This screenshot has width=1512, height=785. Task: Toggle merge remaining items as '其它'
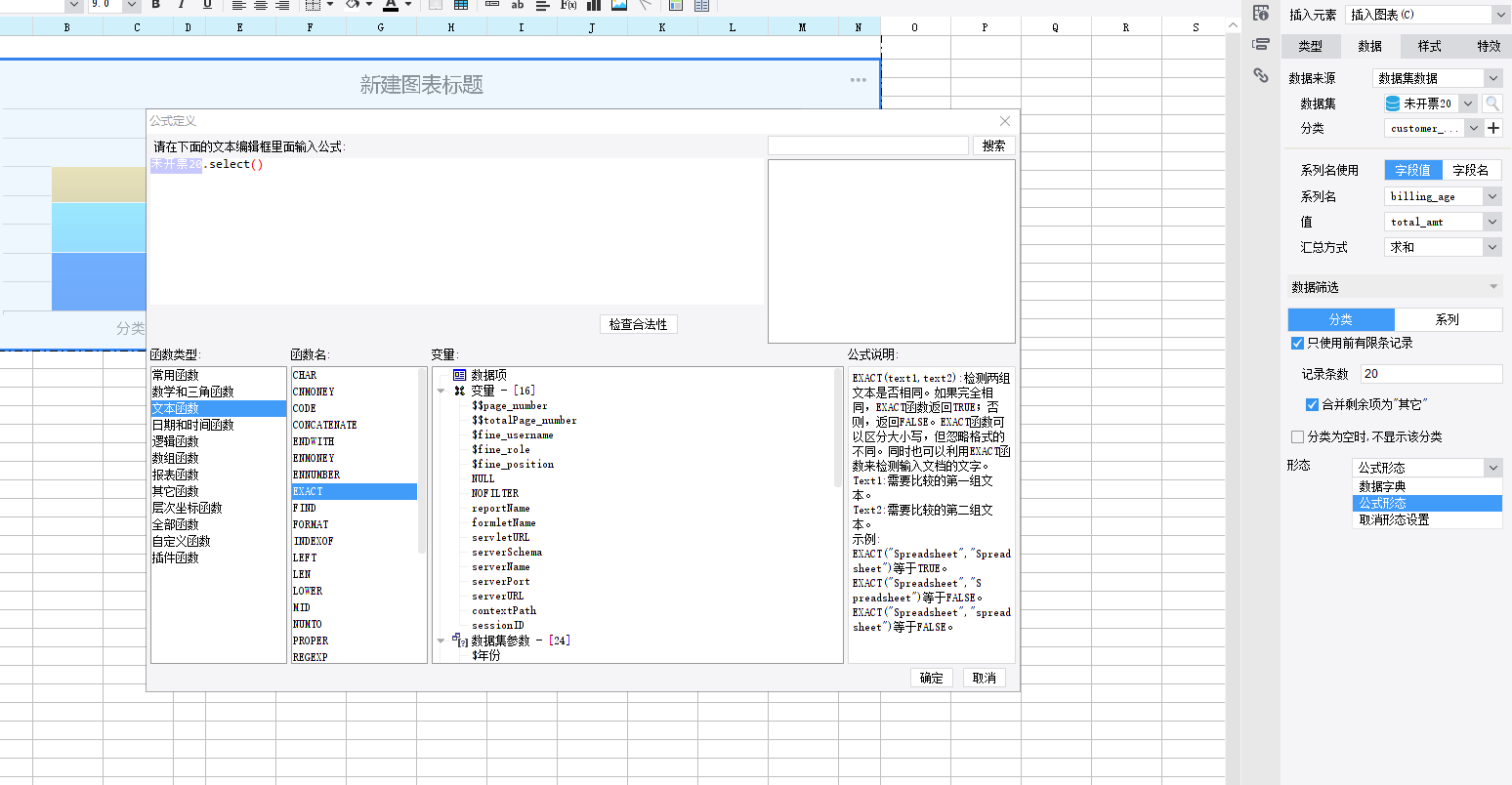1312,404
